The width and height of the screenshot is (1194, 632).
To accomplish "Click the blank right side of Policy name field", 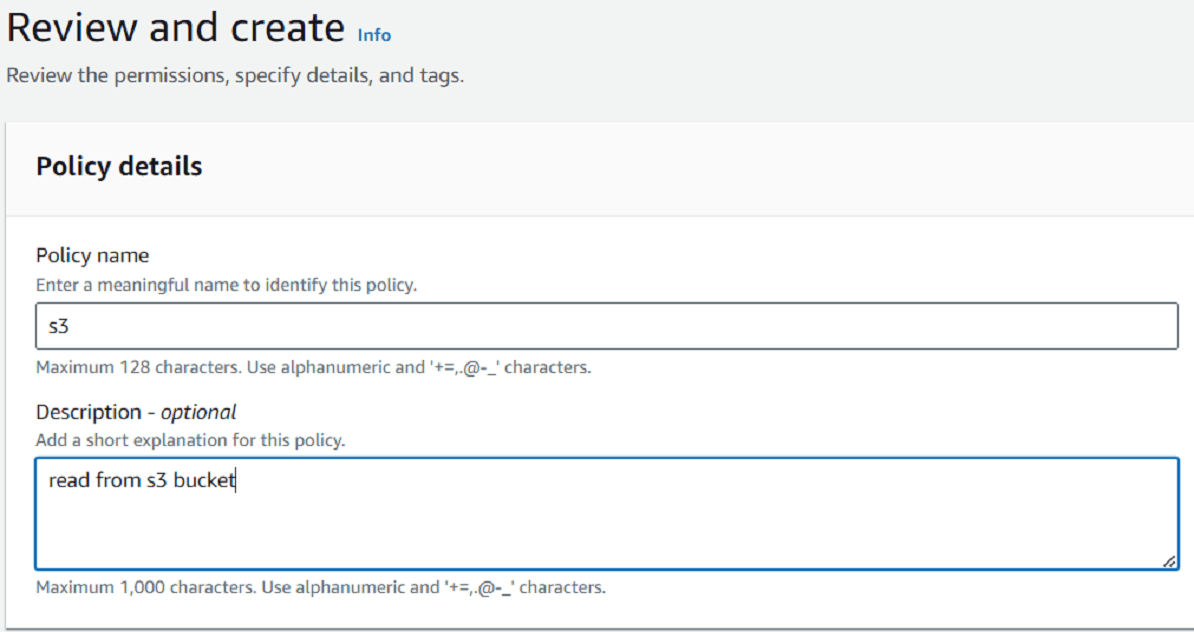I will pyautogui.click(x=900, y=326).
